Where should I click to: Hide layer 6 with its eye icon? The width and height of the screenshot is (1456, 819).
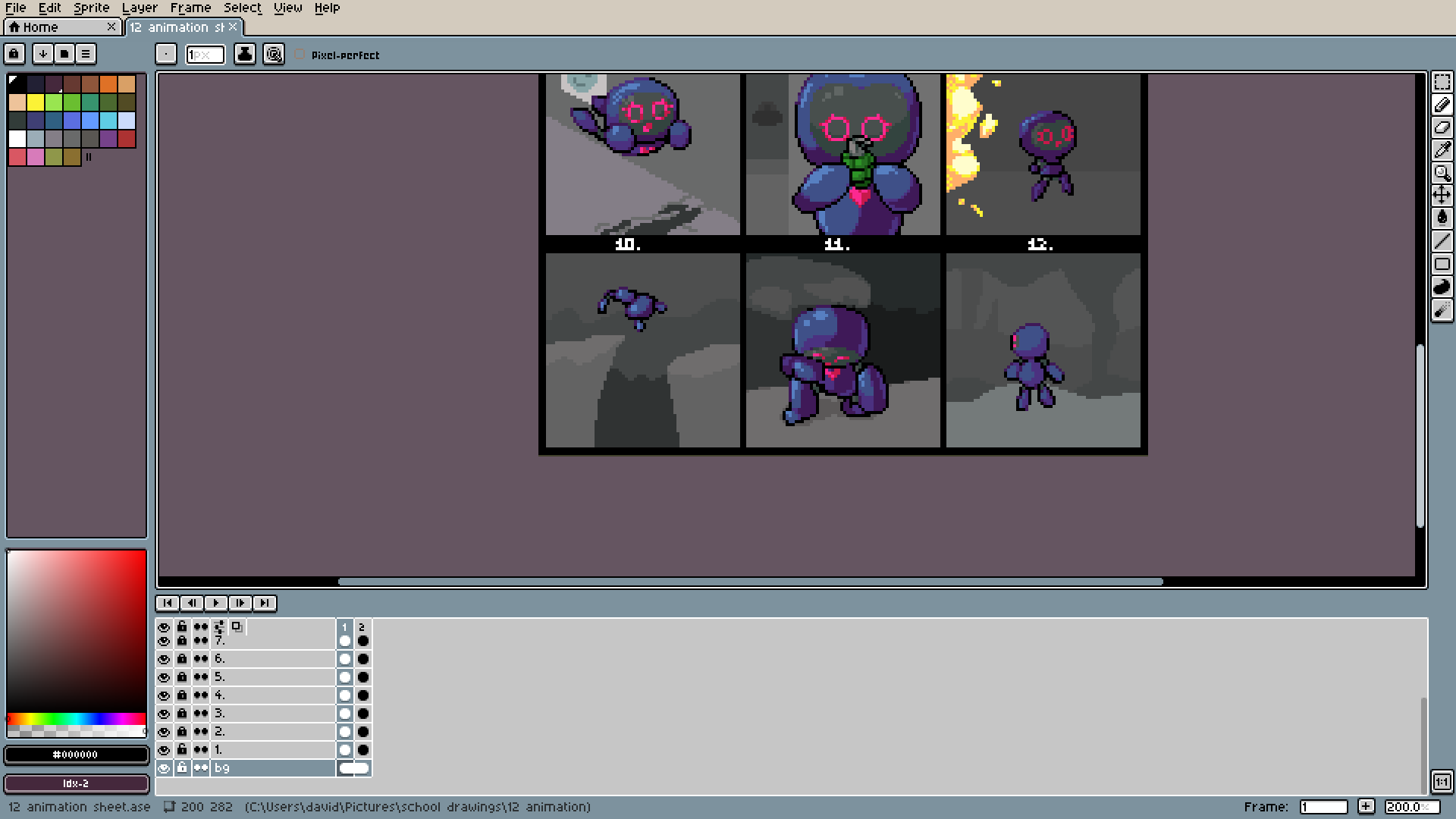click(x=164, y=659)
